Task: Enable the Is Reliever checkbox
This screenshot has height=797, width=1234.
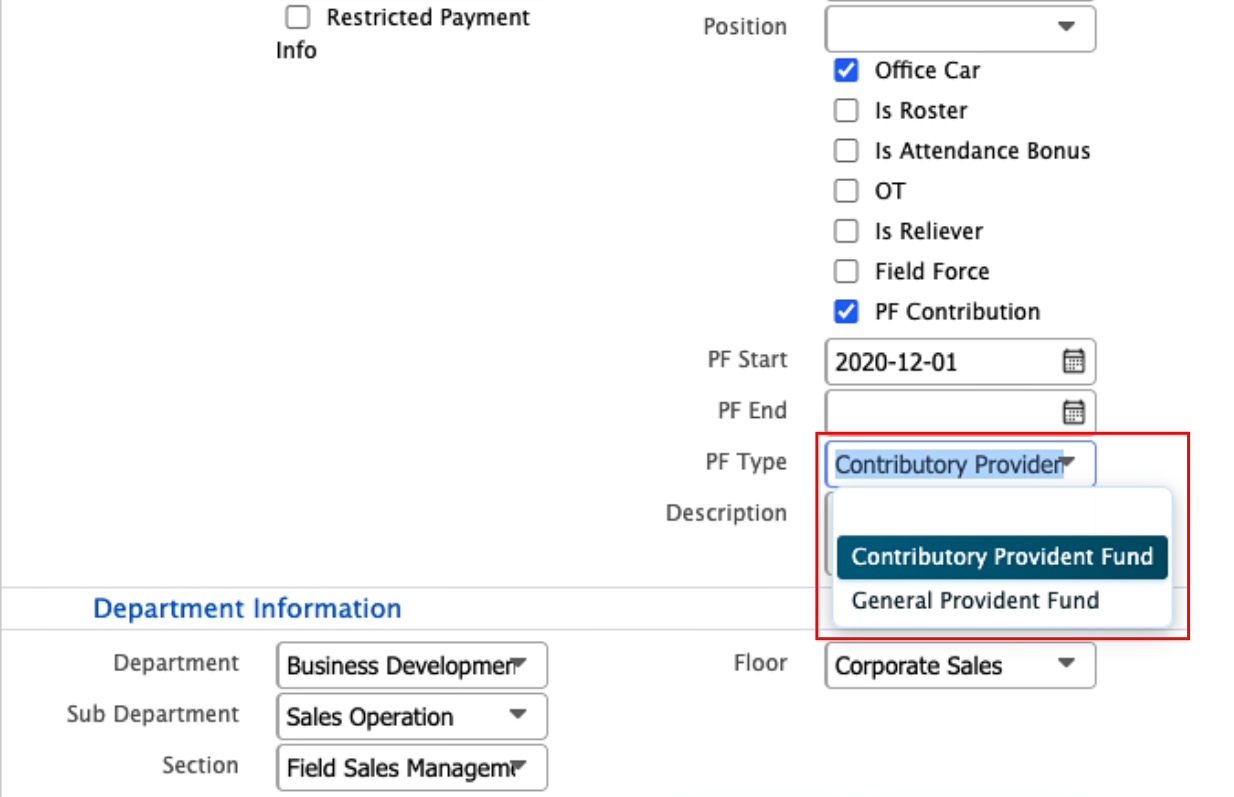Action: [x=846, y=231]
